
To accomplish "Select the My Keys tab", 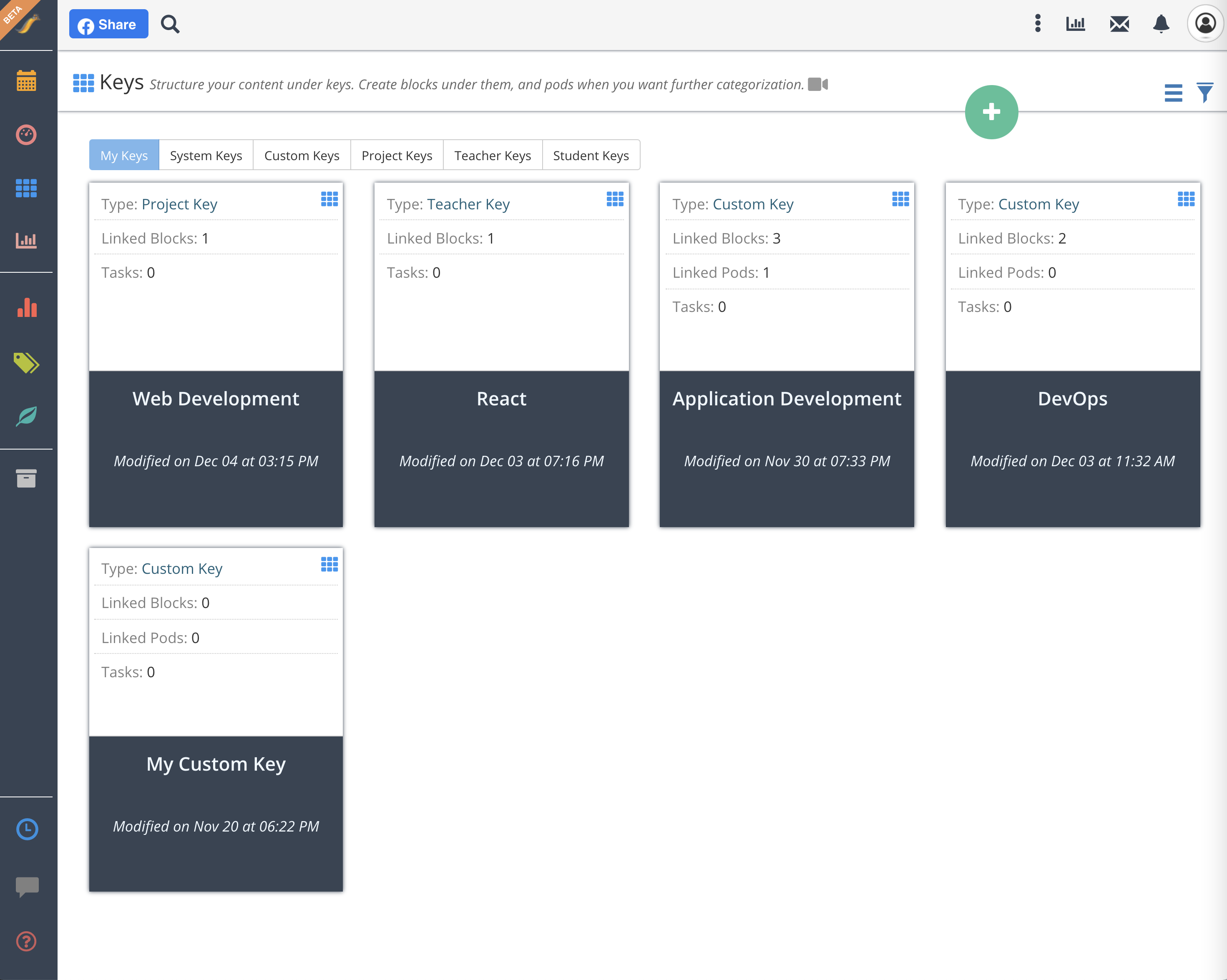I will pyautogui.click(x=124, y=156).
